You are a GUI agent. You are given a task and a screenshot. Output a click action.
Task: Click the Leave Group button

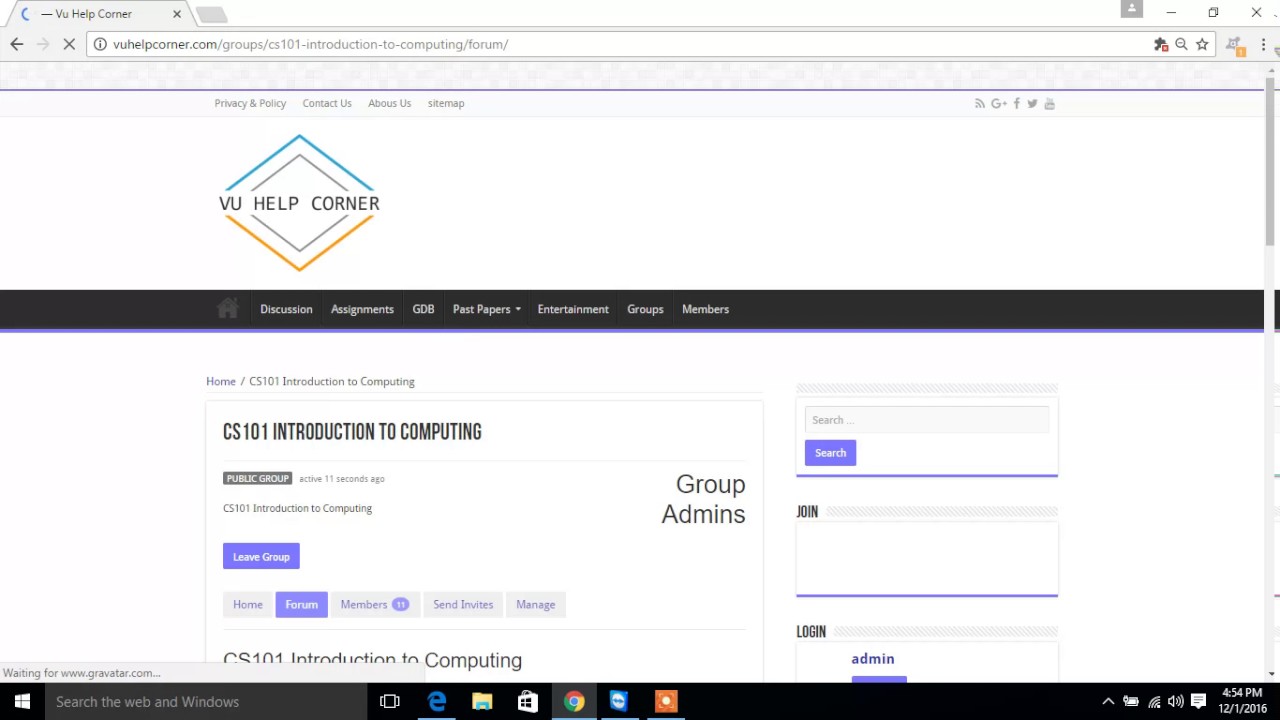(261, 557)
